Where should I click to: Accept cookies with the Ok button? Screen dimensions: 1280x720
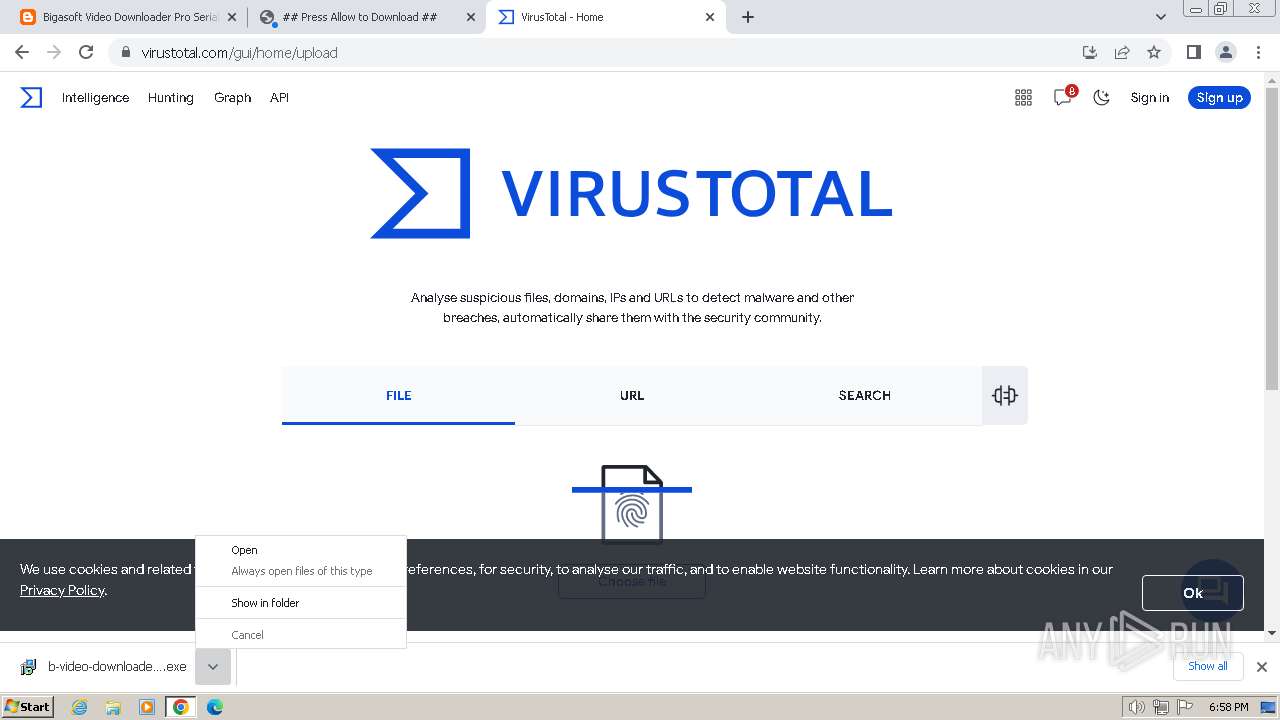1192,593
